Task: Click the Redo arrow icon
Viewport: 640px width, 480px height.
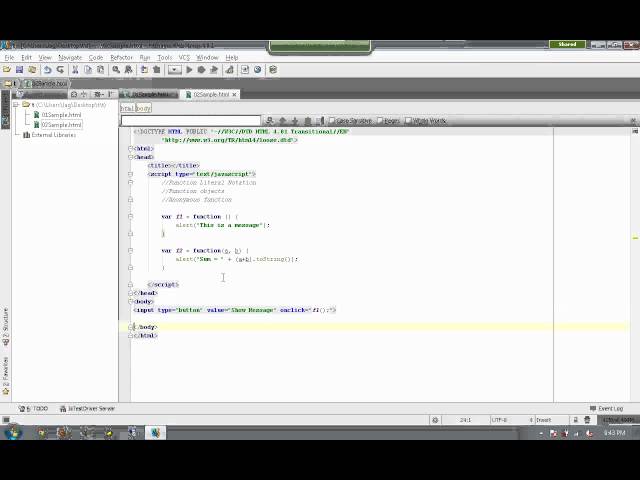Action: point(60,70)
